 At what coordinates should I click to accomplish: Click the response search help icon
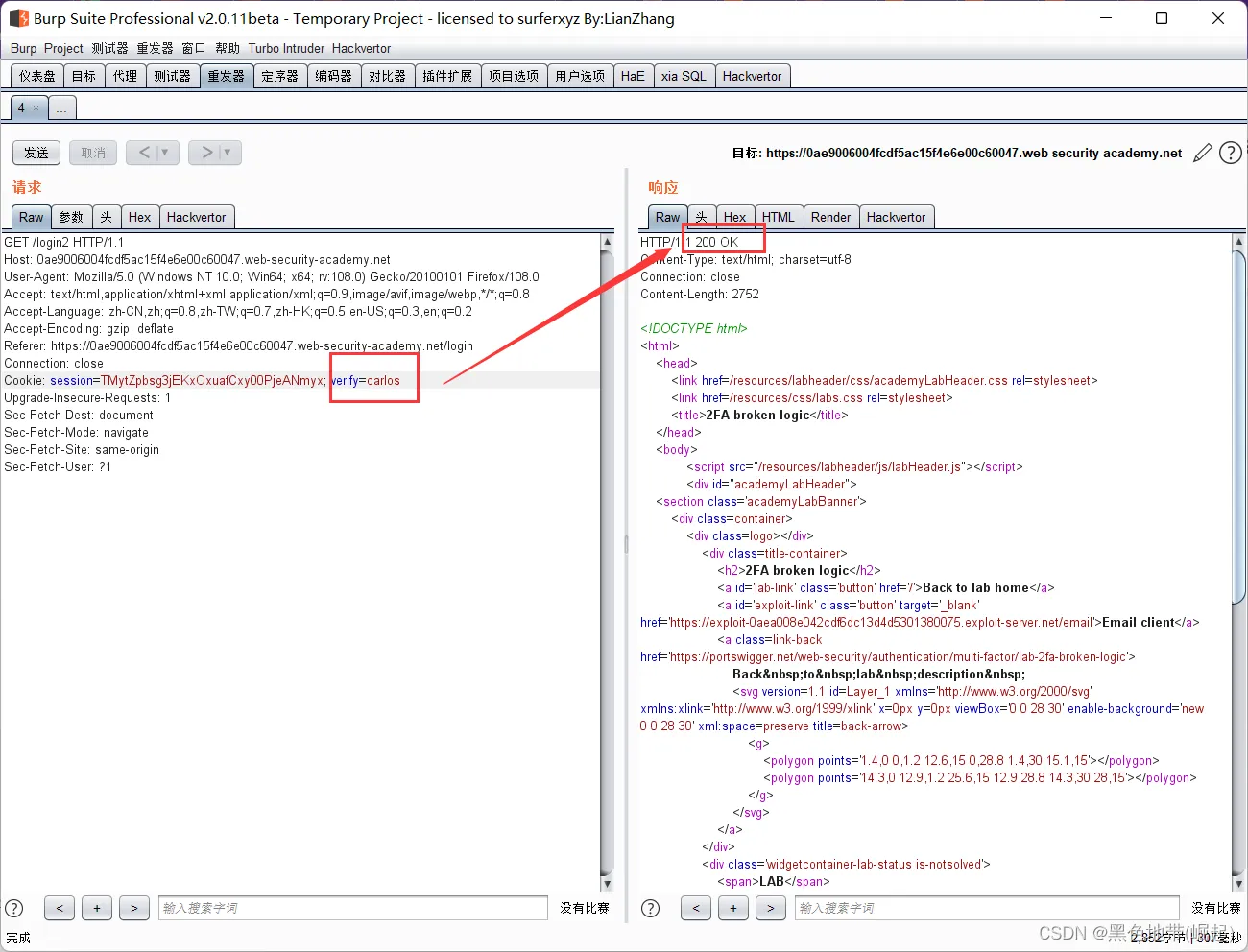coord(650,908)
